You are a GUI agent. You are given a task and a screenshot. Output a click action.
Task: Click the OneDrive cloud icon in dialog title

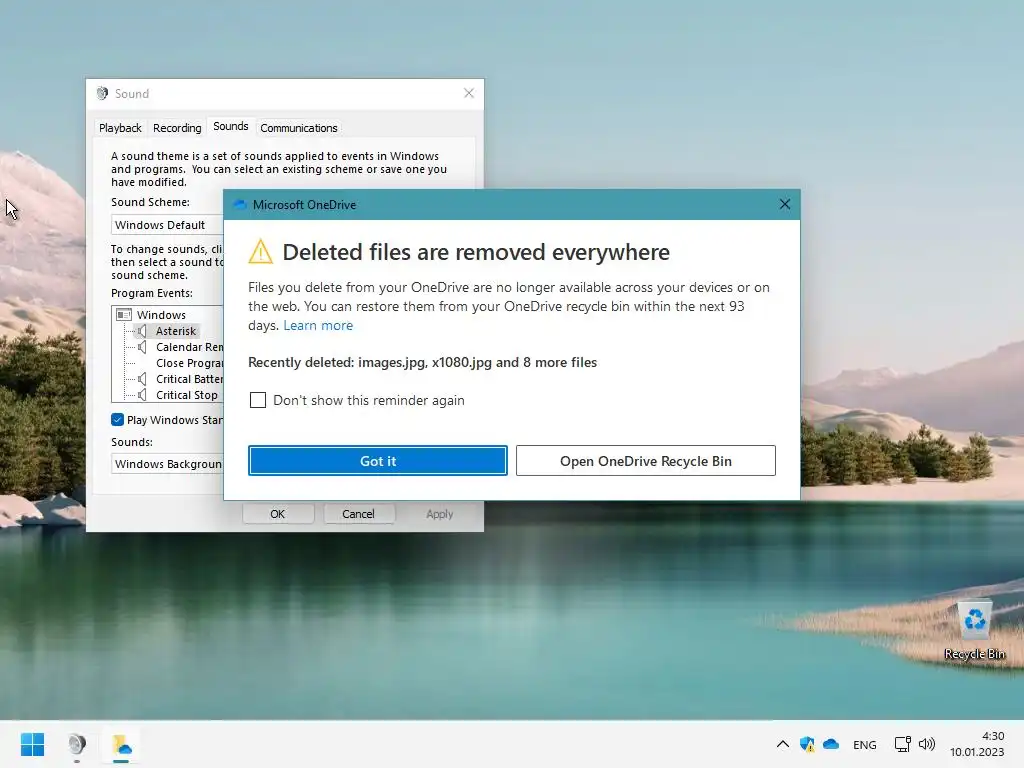pyautogui.click(x=240, y=204)
